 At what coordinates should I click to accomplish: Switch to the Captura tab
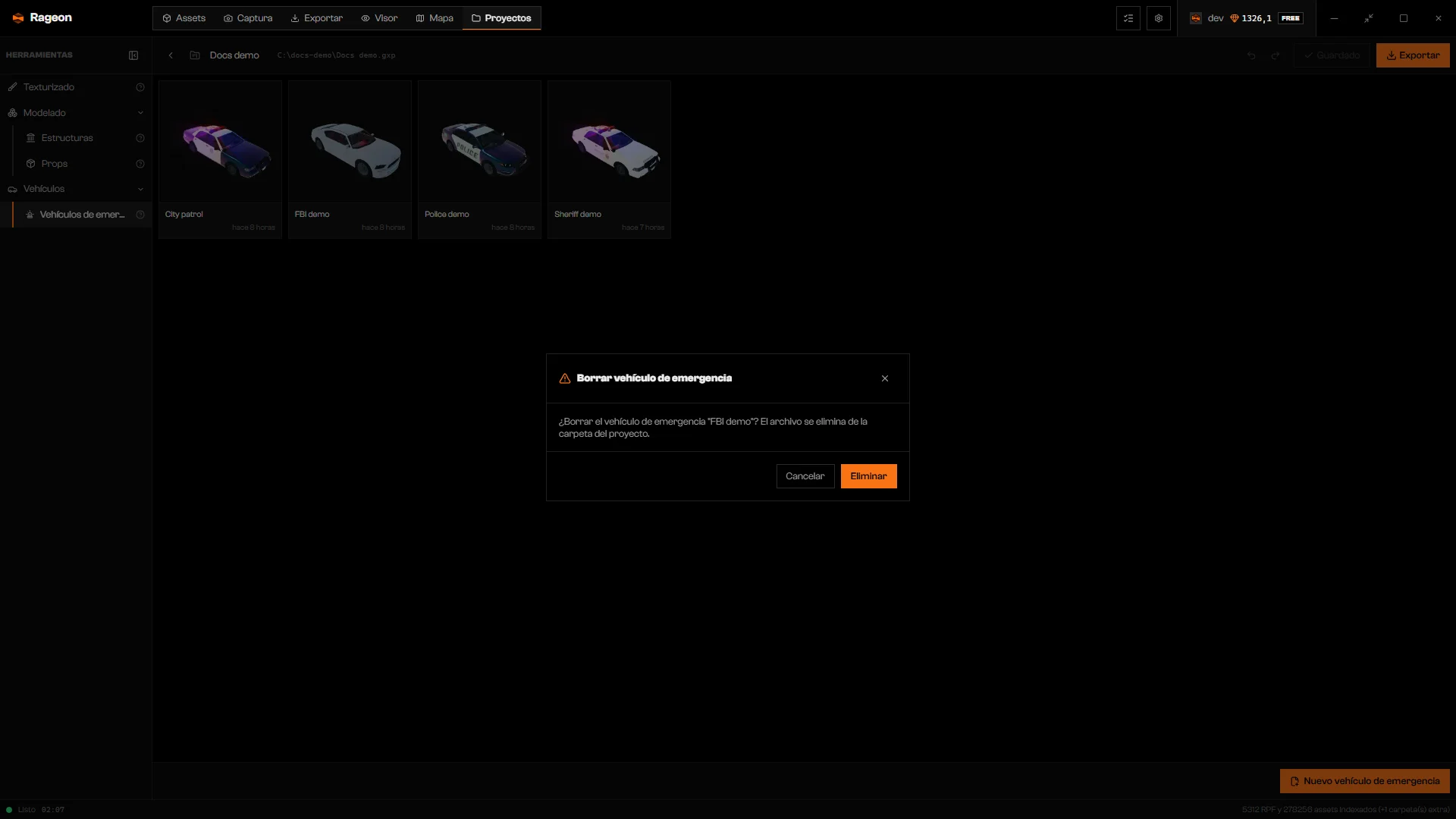click(x=248, y=18)
